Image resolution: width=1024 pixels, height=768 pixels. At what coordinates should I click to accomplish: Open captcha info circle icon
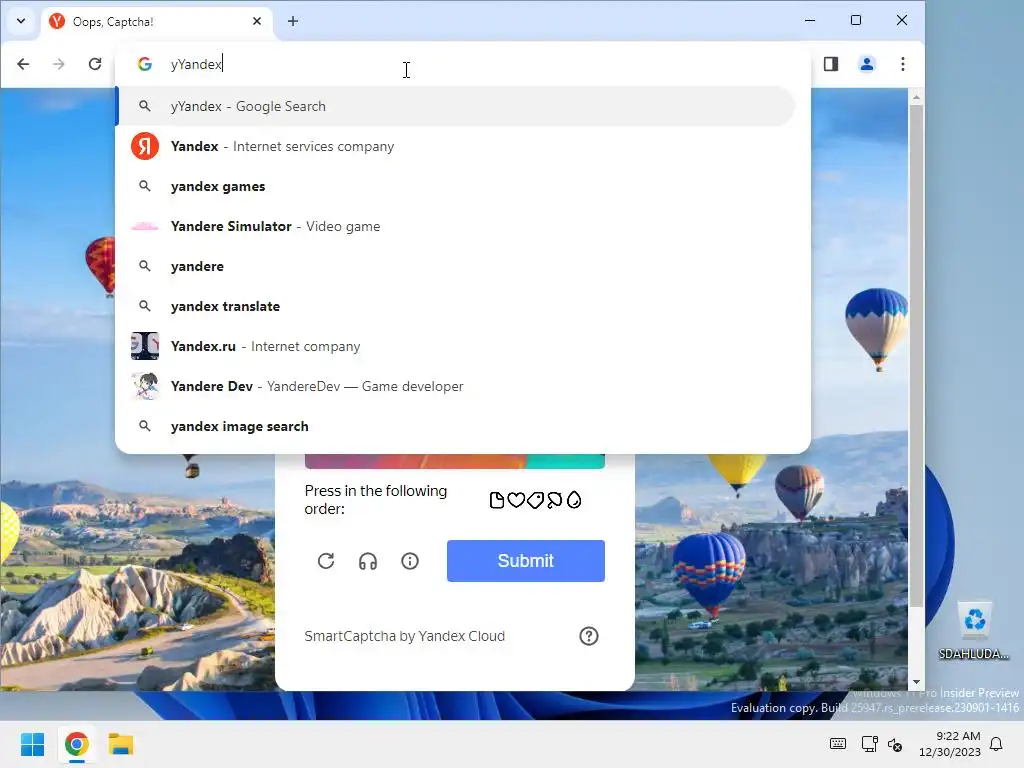409,561
